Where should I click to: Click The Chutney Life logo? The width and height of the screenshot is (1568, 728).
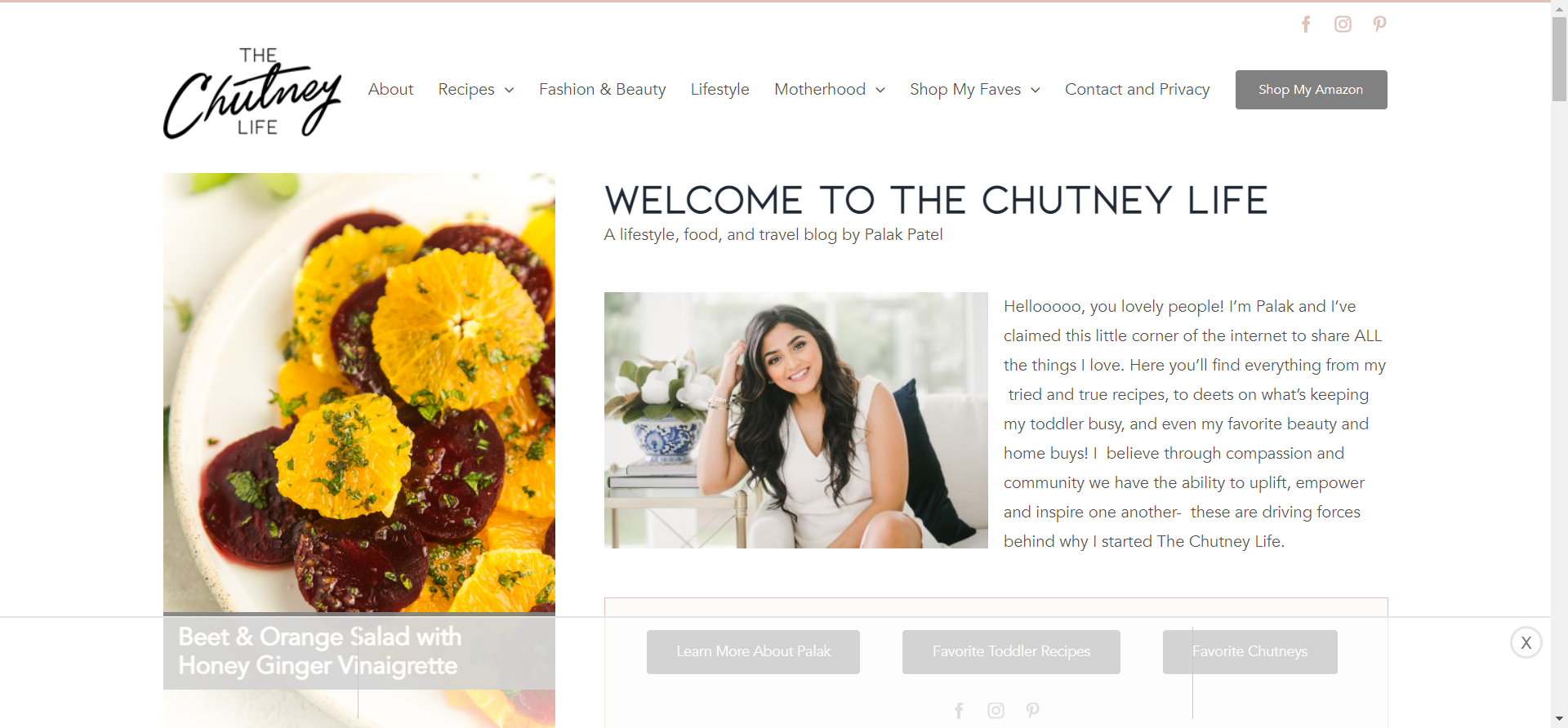click(x=252, y=91)
